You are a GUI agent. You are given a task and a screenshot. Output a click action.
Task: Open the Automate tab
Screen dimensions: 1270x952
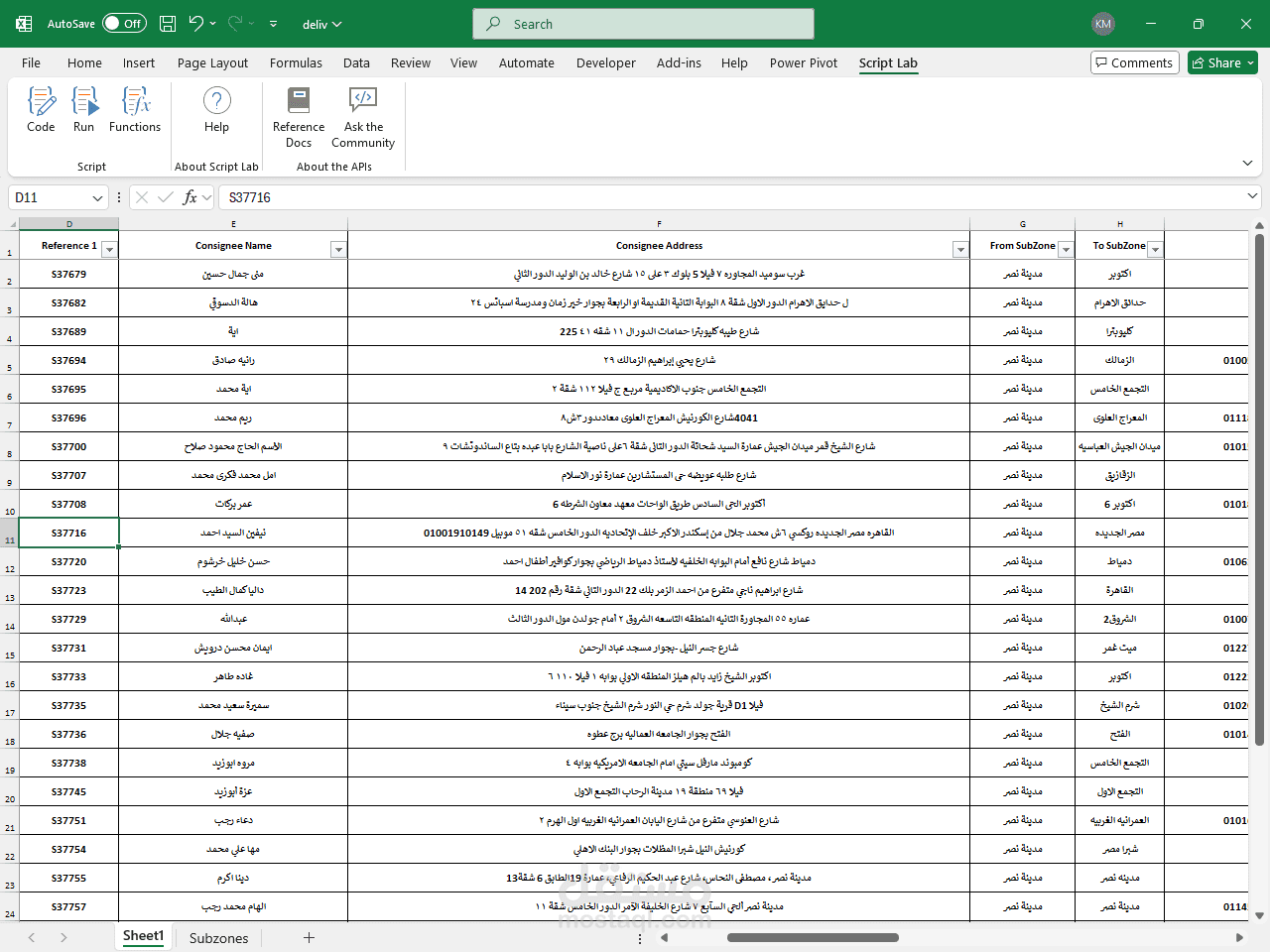pos(527,62)
